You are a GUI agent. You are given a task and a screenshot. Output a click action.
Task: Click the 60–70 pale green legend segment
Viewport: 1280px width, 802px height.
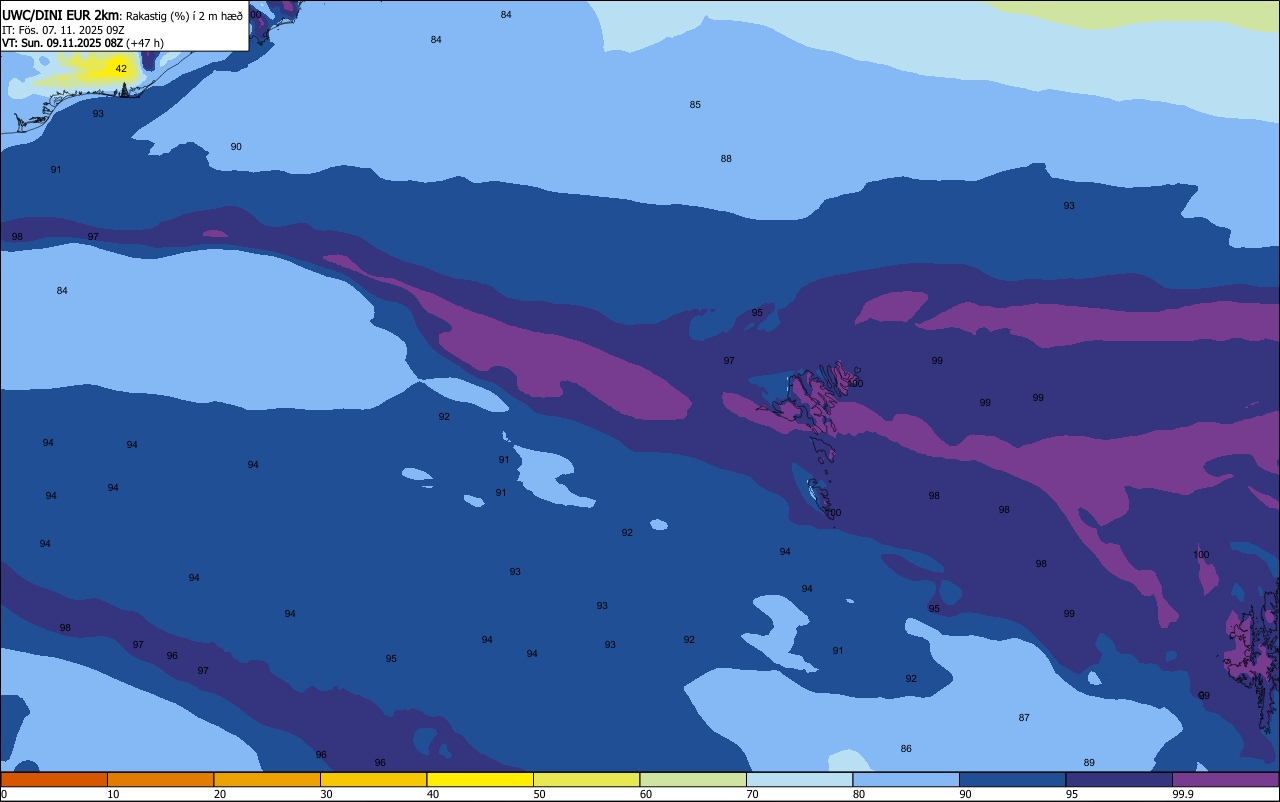point(693,779)
